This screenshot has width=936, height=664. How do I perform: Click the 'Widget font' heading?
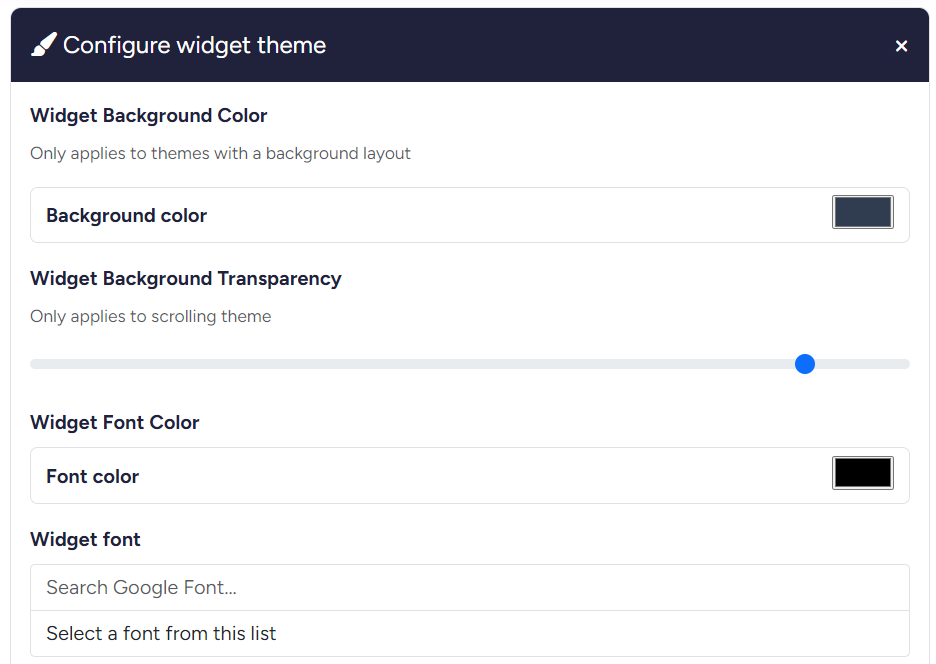click(x=85, y=539)
